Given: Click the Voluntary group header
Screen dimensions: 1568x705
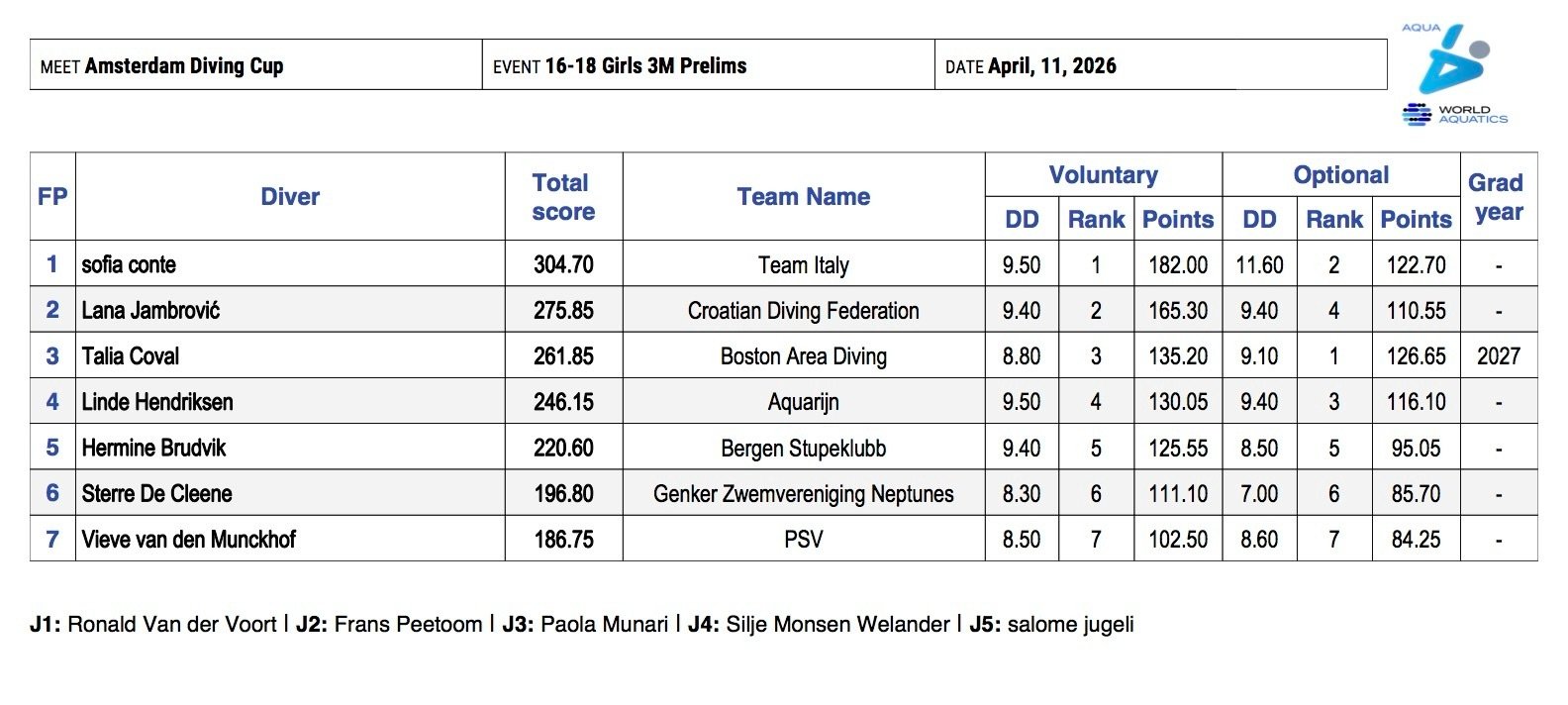Looking at the screenshot, I should (1103, 175).
